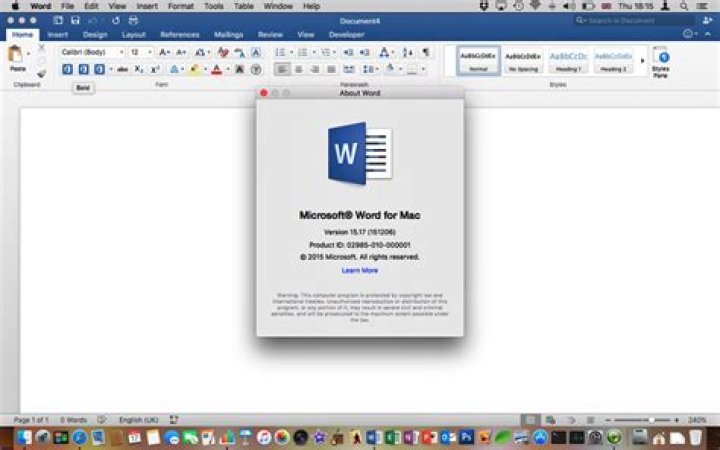Click the spell check icon in status bar

(101, 420)
